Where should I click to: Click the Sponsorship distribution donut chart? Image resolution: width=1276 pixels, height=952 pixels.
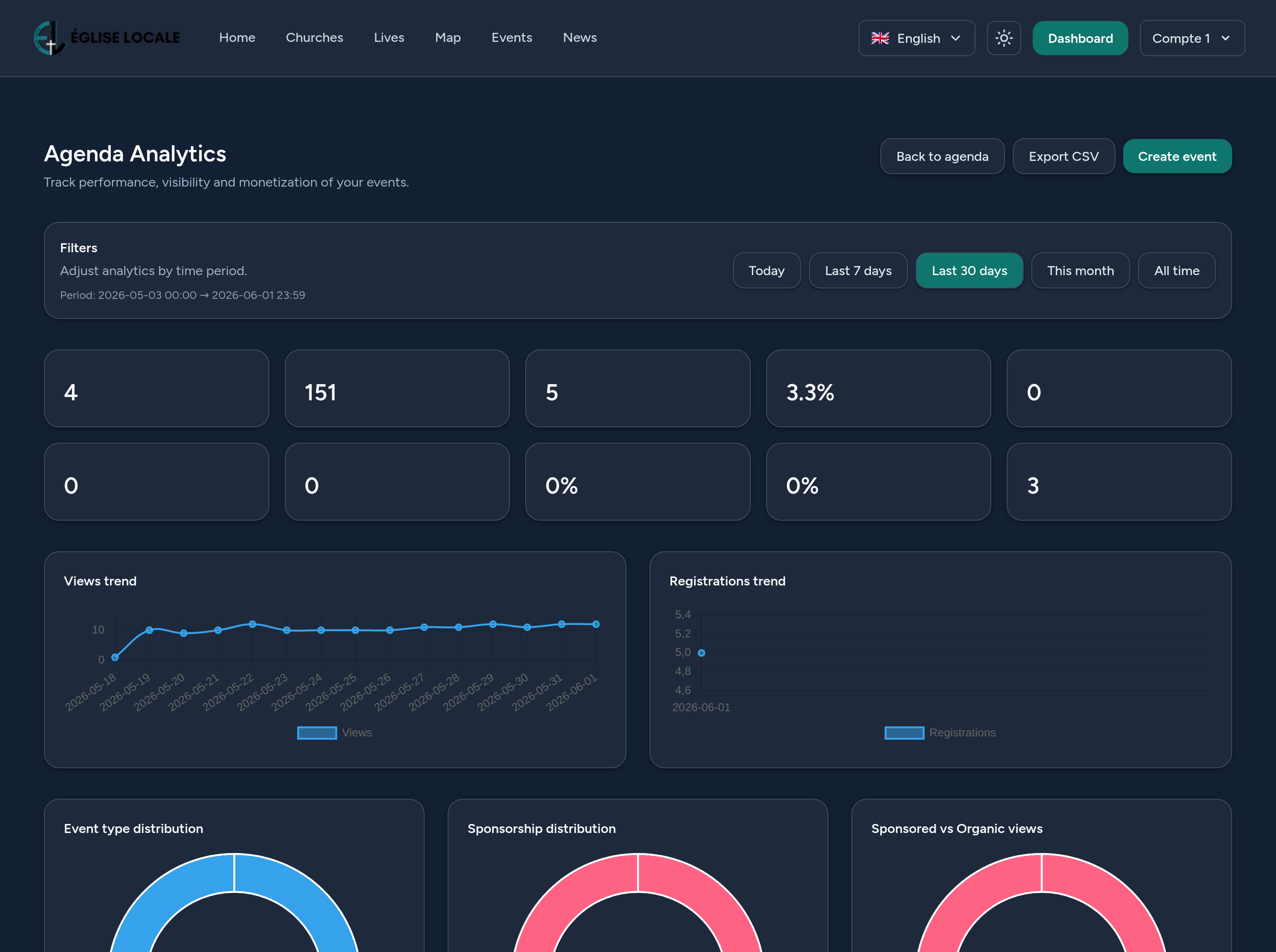pos(638,902)
